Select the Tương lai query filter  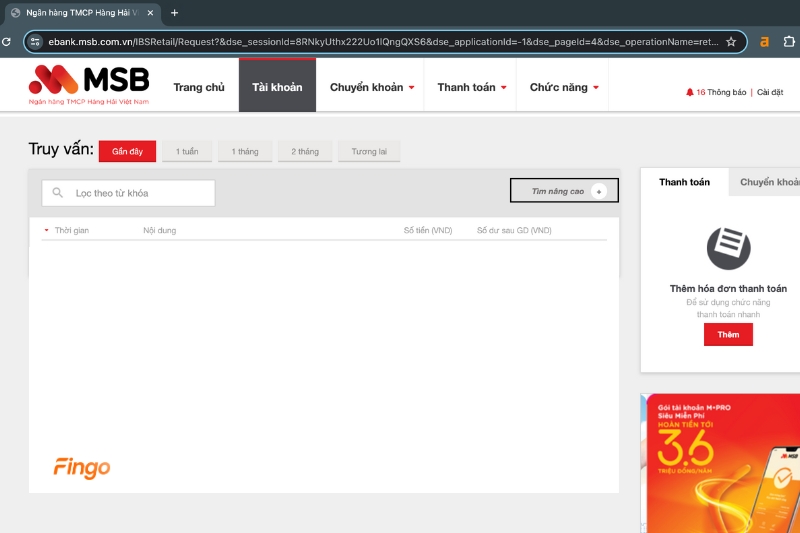[x=369, y=151]
